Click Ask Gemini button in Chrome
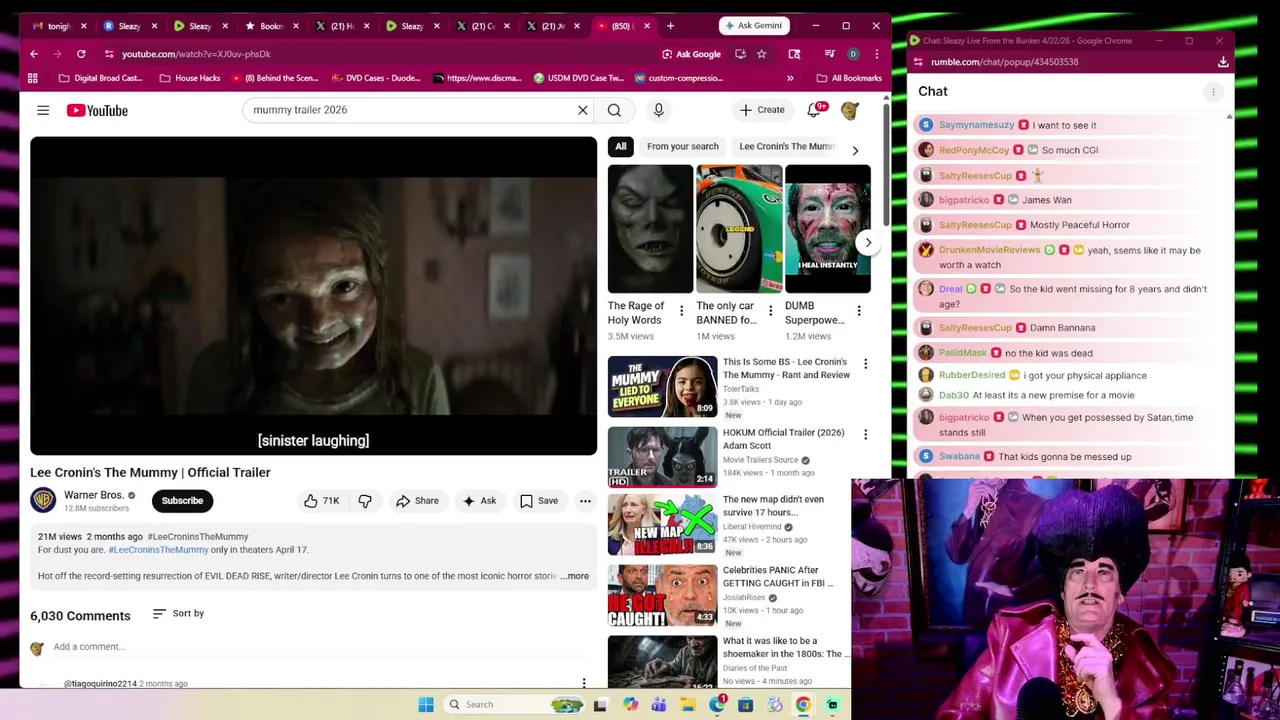The image size is (1280, 720). point(754,26)
